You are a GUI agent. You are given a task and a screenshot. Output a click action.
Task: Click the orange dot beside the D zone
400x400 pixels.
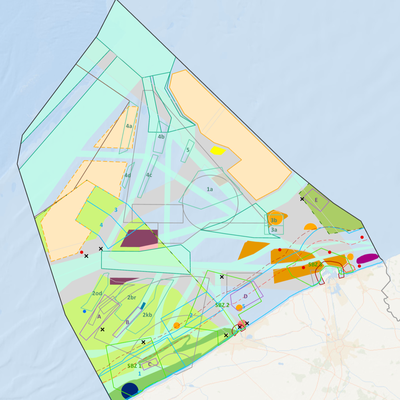pos(239,307)
